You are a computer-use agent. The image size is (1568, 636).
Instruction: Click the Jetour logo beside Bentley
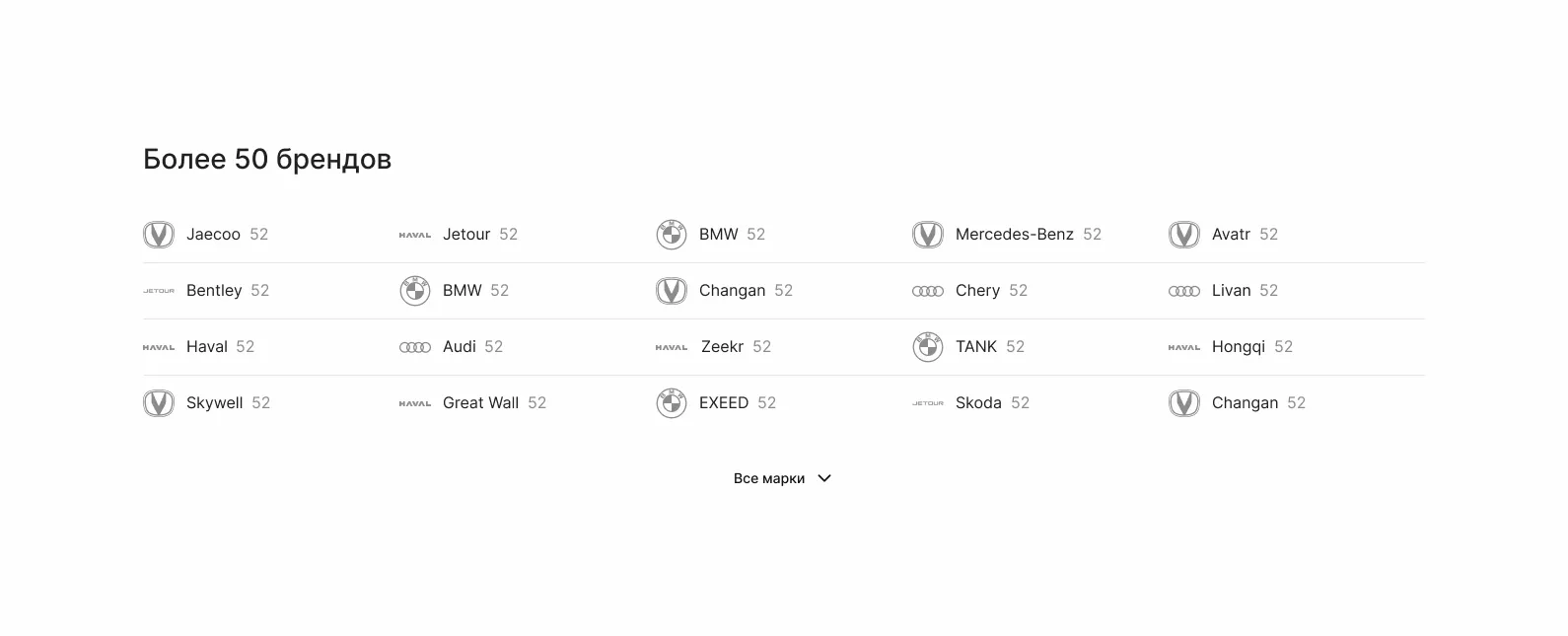[159, 291]
